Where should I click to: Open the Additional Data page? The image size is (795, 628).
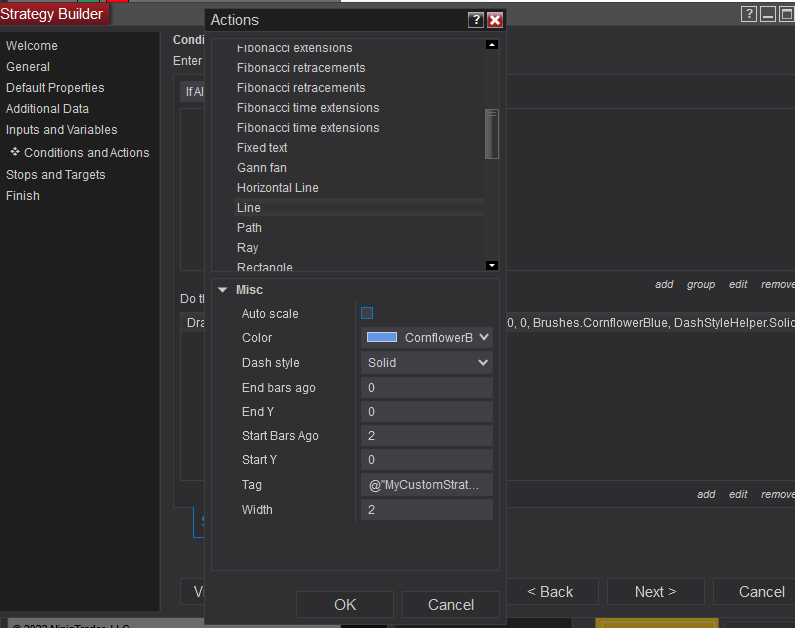point(47,108)
